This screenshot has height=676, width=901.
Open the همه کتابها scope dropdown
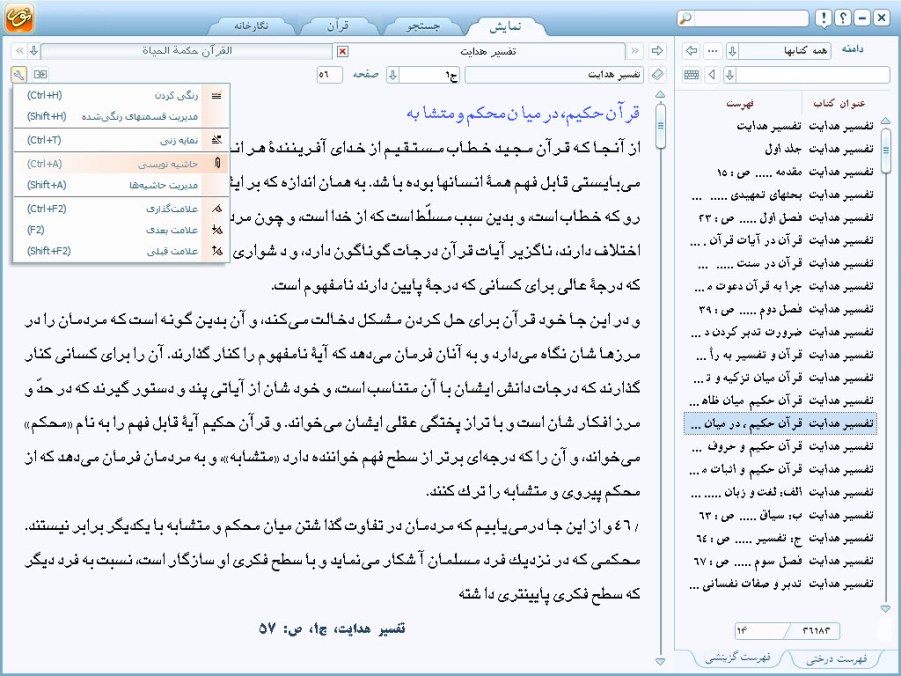click(x=732, y=51)
